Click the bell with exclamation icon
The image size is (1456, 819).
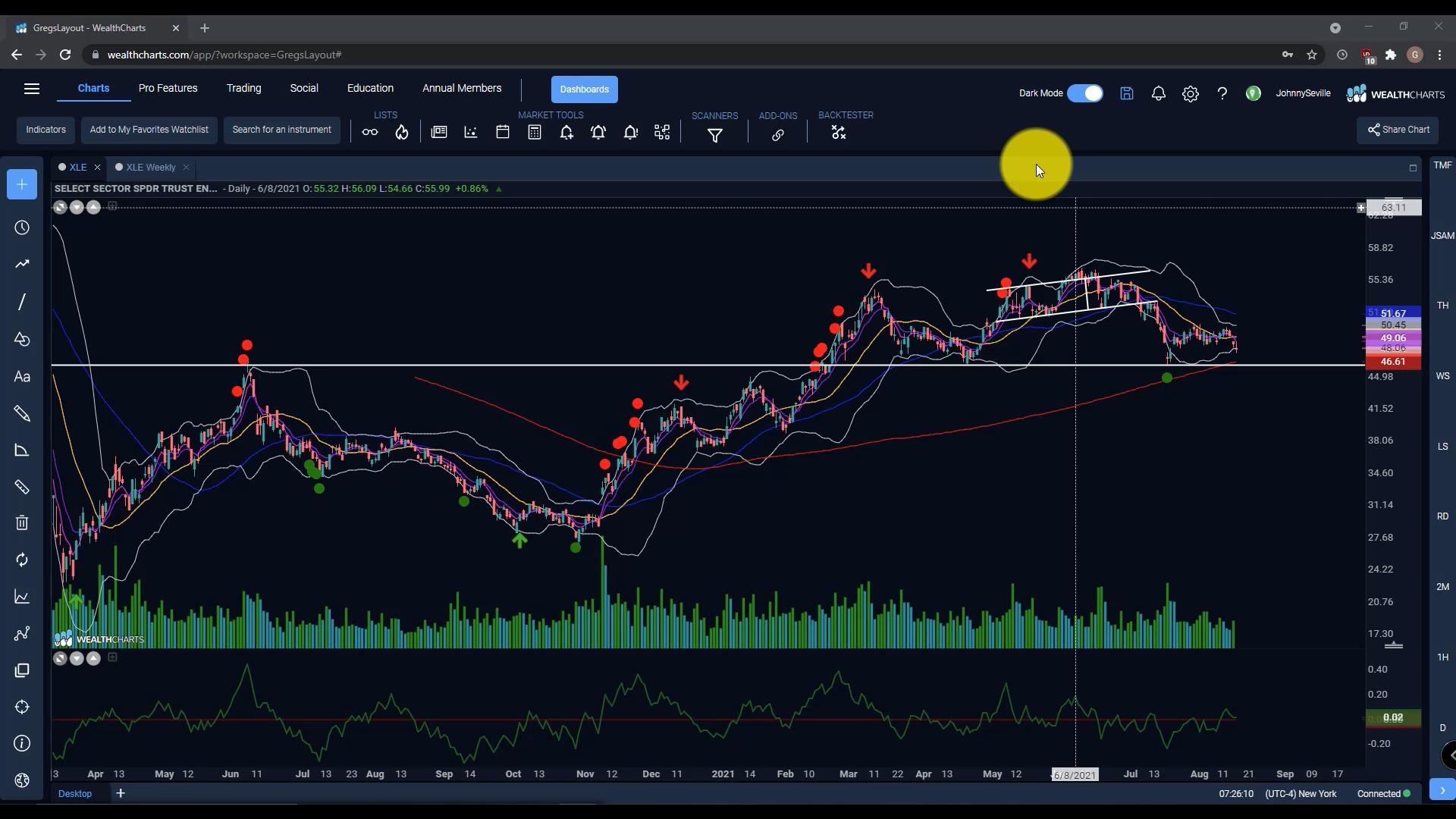[x=631, y=133]
